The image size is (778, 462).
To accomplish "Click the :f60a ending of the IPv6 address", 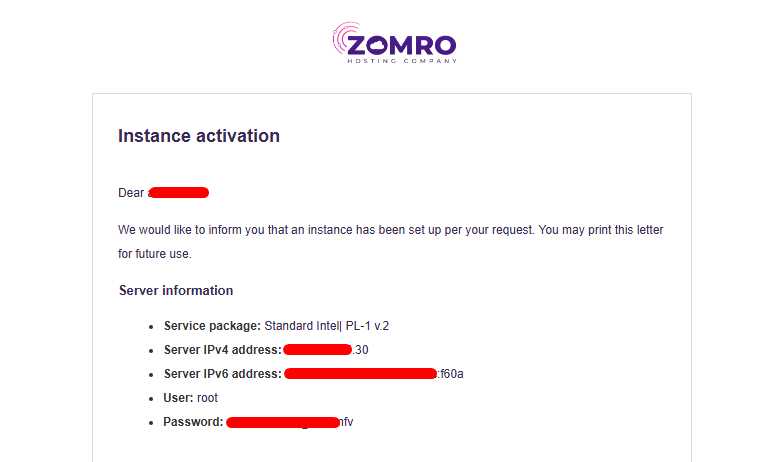I will coord(451,374).
